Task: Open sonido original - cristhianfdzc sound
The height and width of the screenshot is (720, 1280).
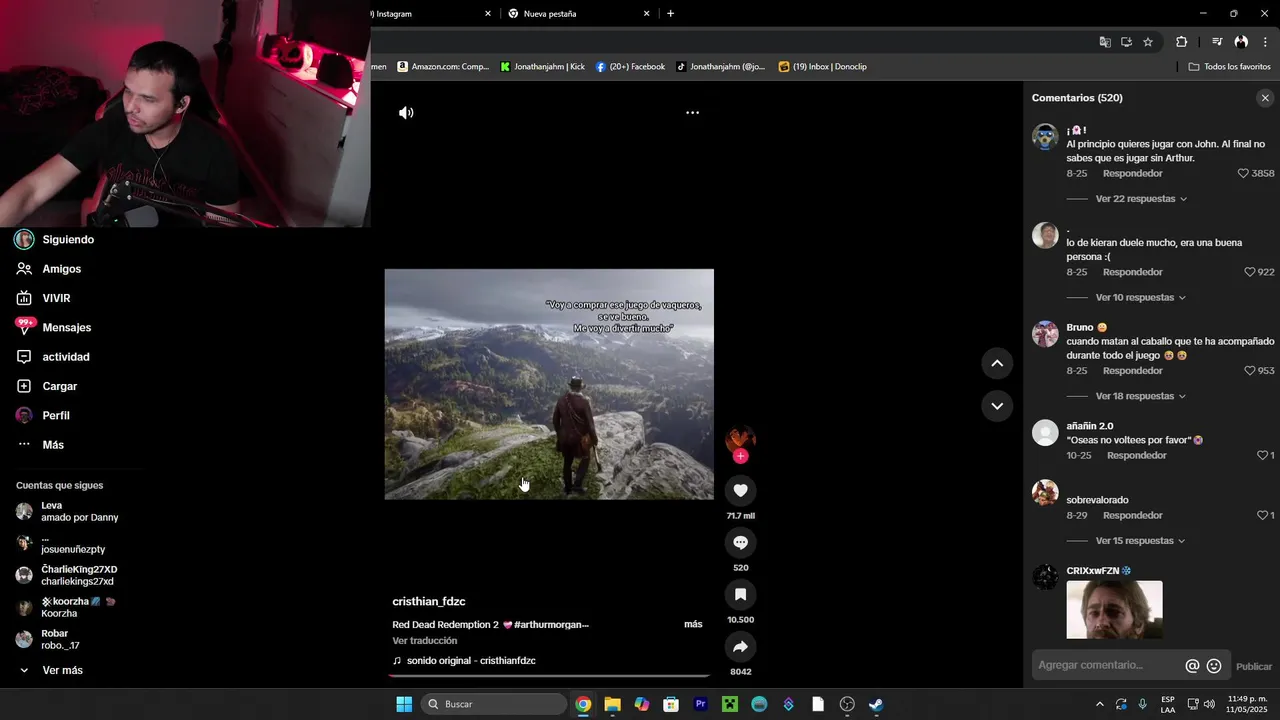Action: click(470, 661)
